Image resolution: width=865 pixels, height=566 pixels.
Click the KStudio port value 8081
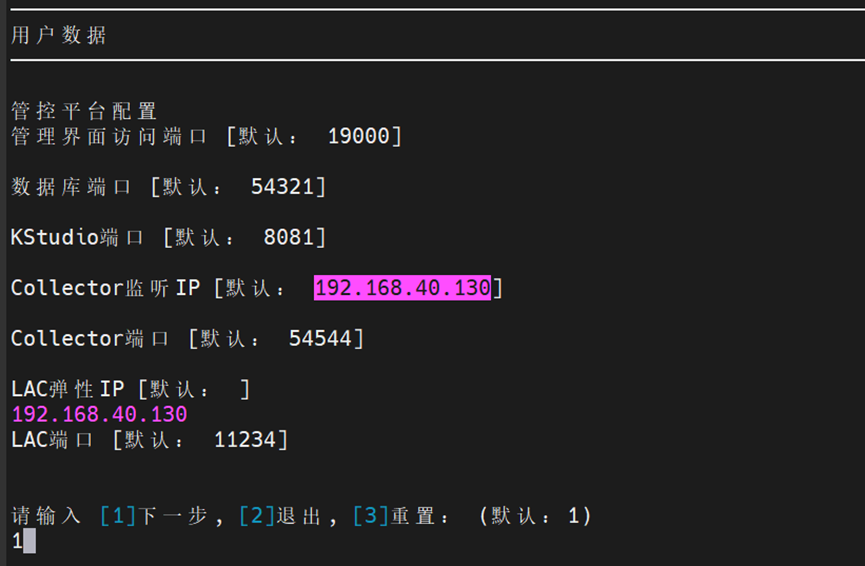[x=289, y=238]
